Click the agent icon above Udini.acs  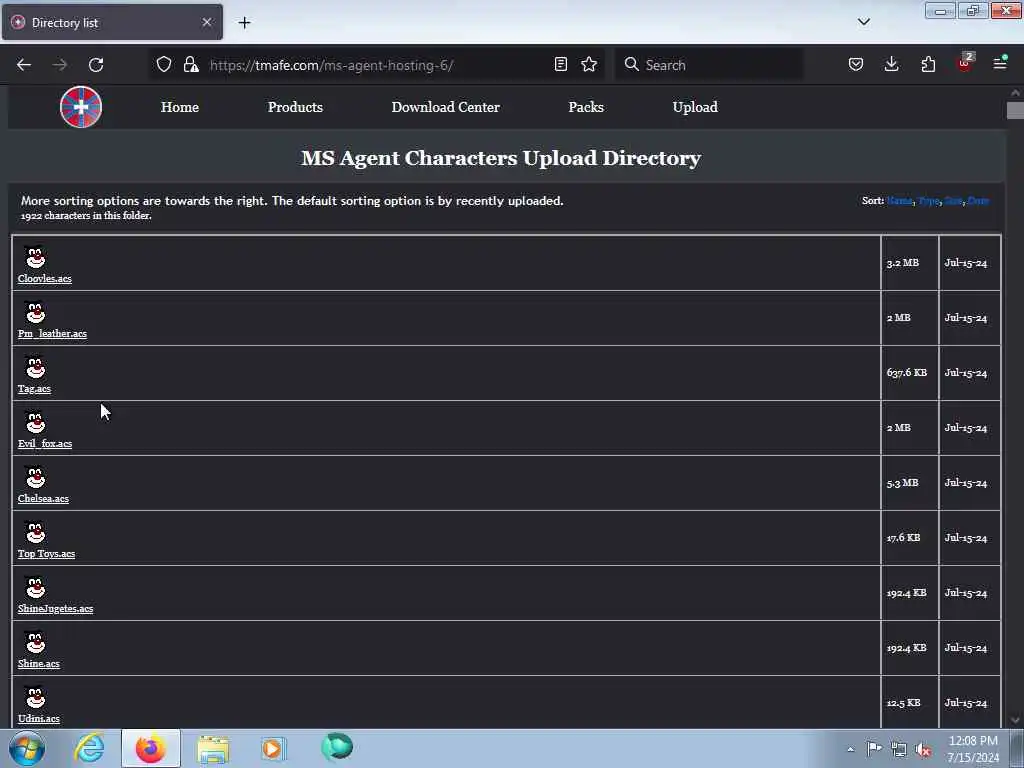click(35, 697)
